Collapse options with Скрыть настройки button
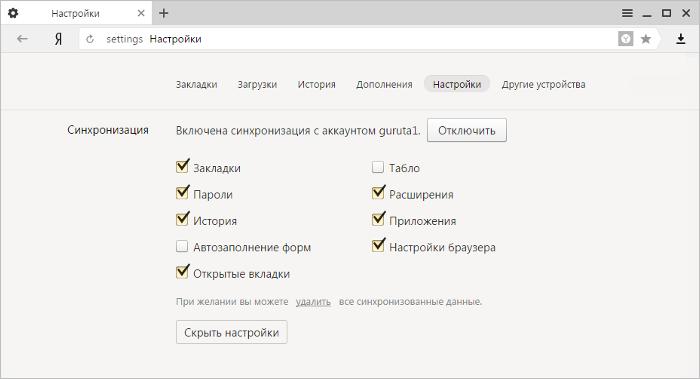 [232, 332]
